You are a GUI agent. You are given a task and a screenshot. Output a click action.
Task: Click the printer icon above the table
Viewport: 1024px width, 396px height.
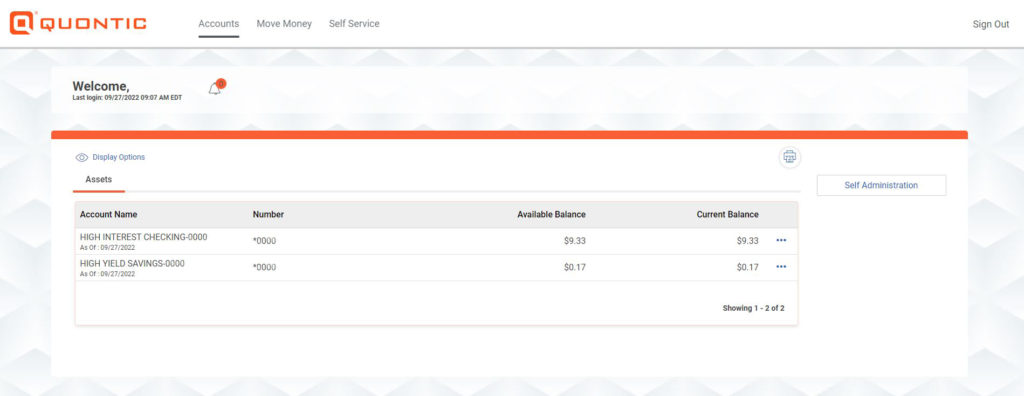pos(790,157)
